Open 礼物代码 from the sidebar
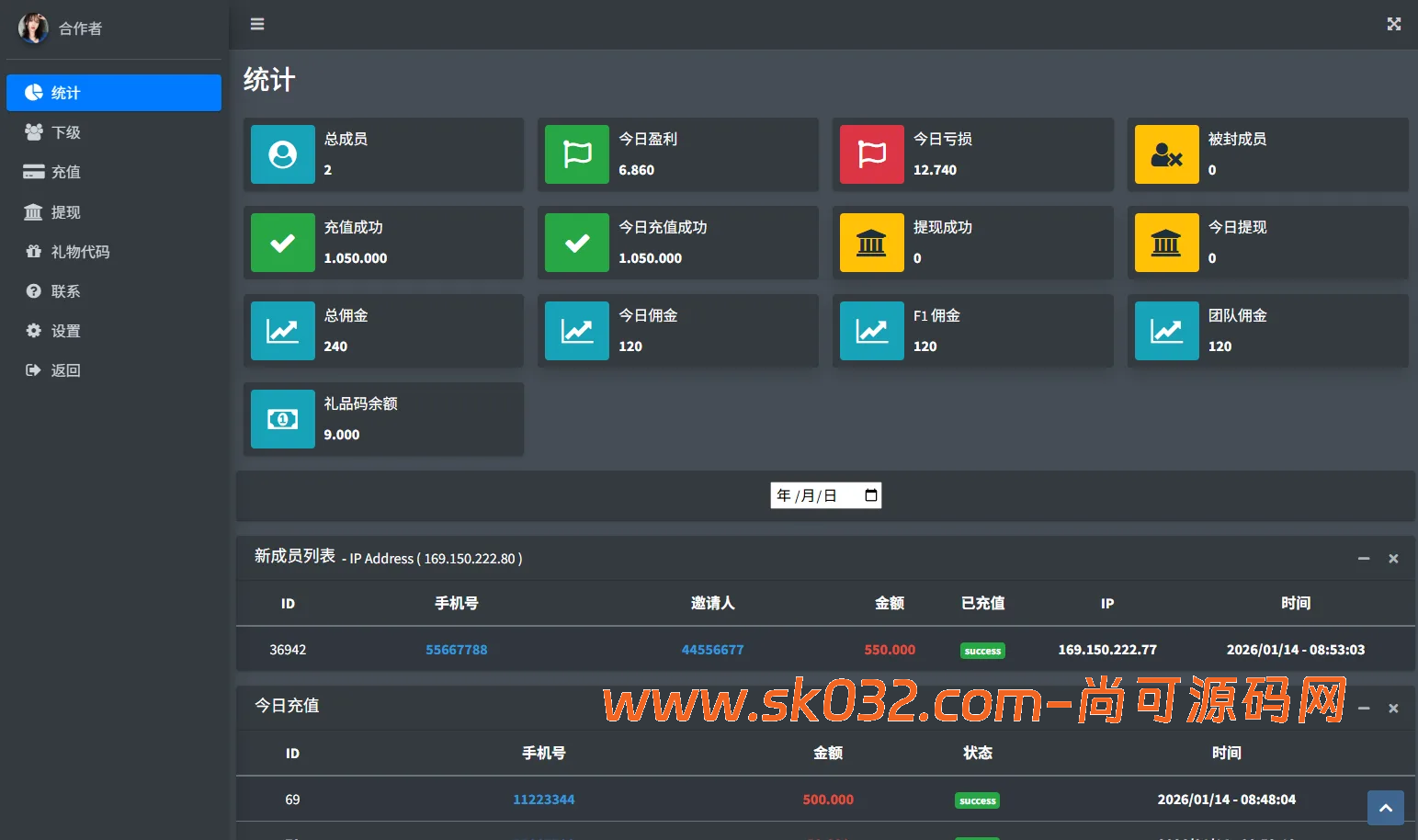Viewport: 1418px width, 840px height. coord(80,252)
